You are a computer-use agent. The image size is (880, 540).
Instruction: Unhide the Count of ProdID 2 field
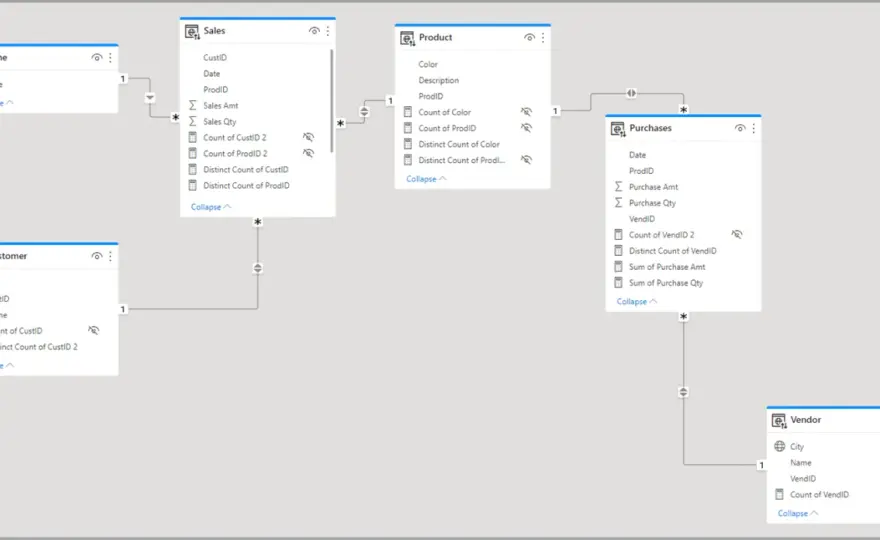[309, 153]
